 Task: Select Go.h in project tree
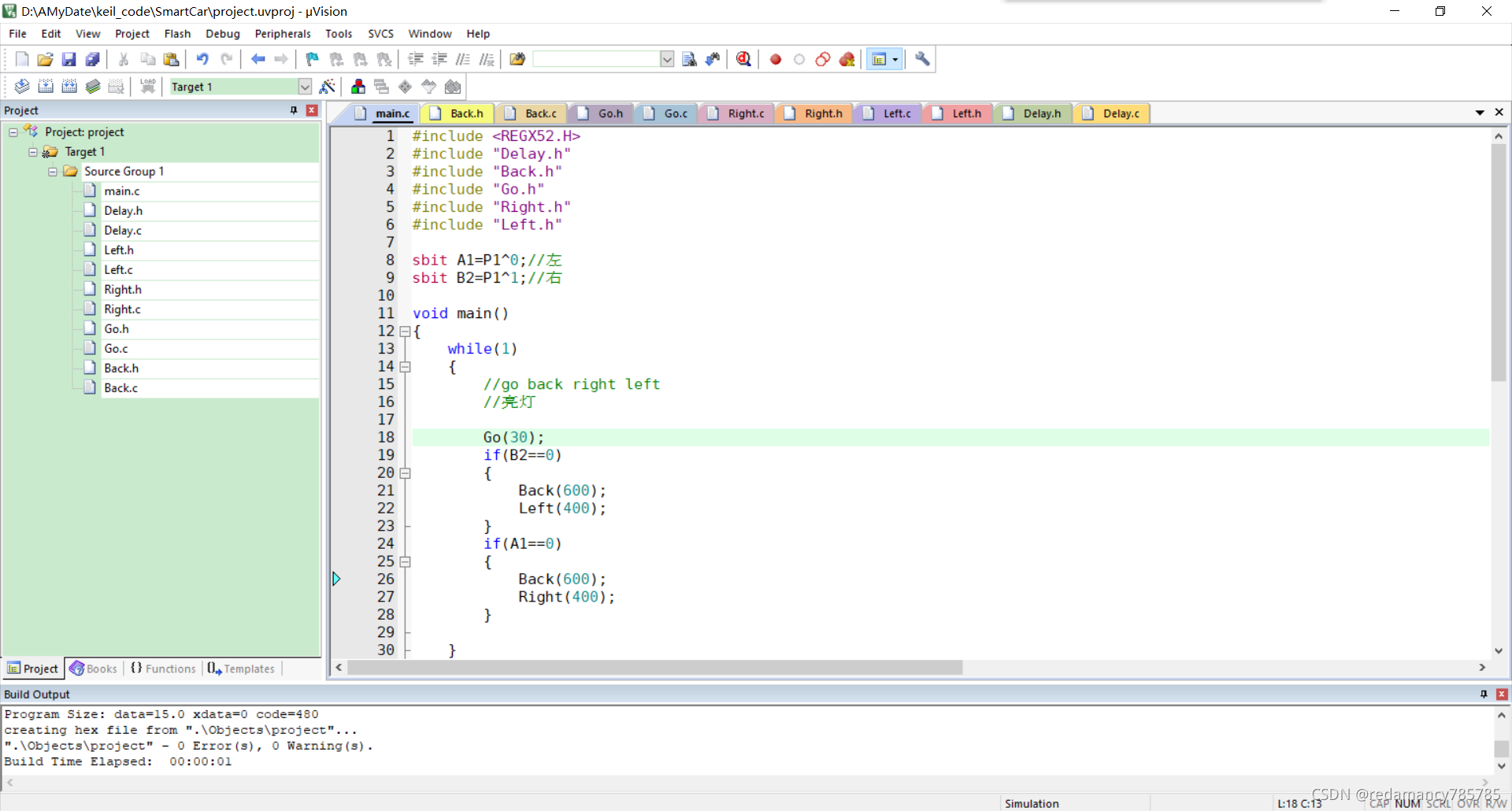(x=117, y=329)
